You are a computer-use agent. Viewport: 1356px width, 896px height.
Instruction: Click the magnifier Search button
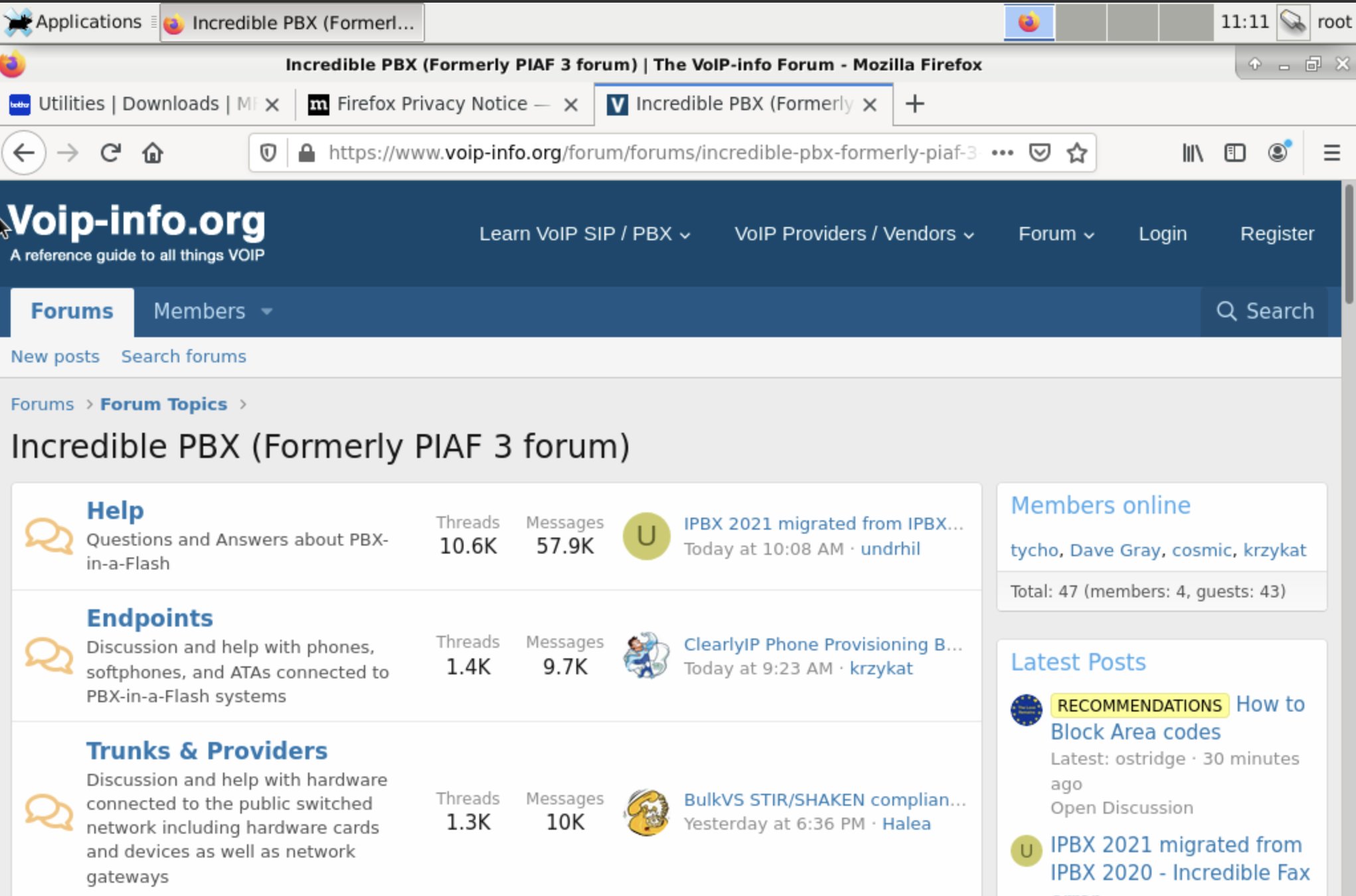point(1264,311)
